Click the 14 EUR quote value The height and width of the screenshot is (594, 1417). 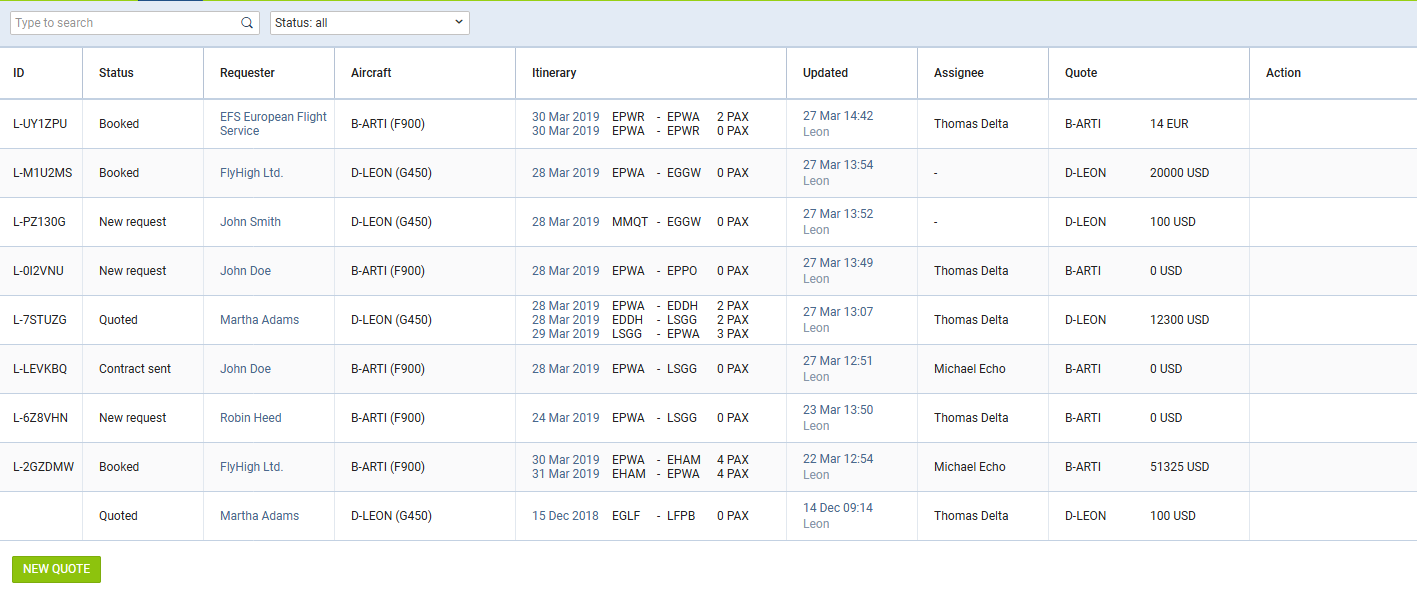[1169, 124]
